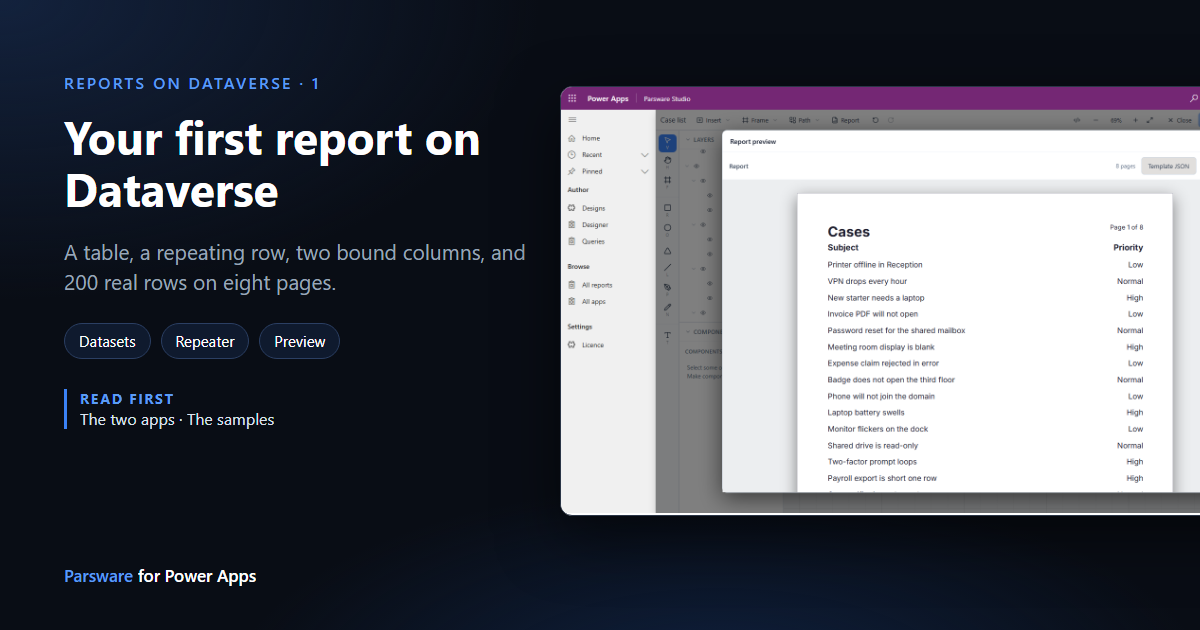Click the Power Apps title in header
This screenshot has height=630, width=1200.
608,99
